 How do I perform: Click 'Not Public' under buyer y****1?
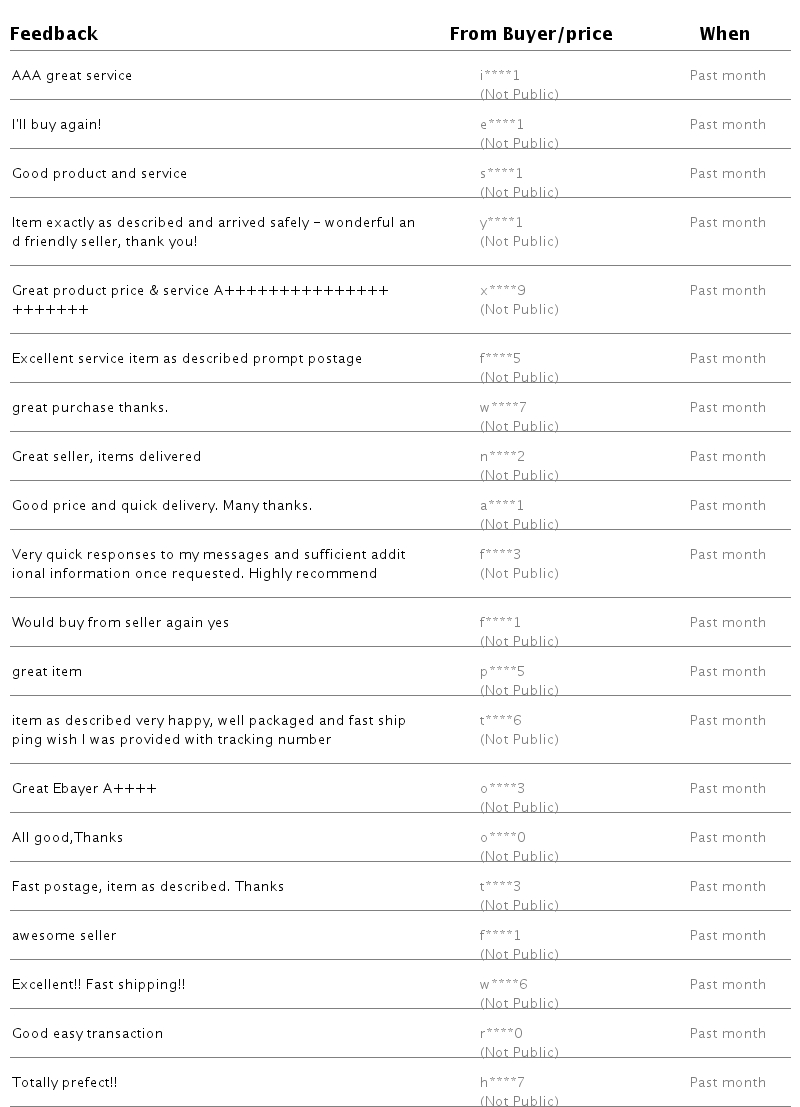(x=519, y=242)
